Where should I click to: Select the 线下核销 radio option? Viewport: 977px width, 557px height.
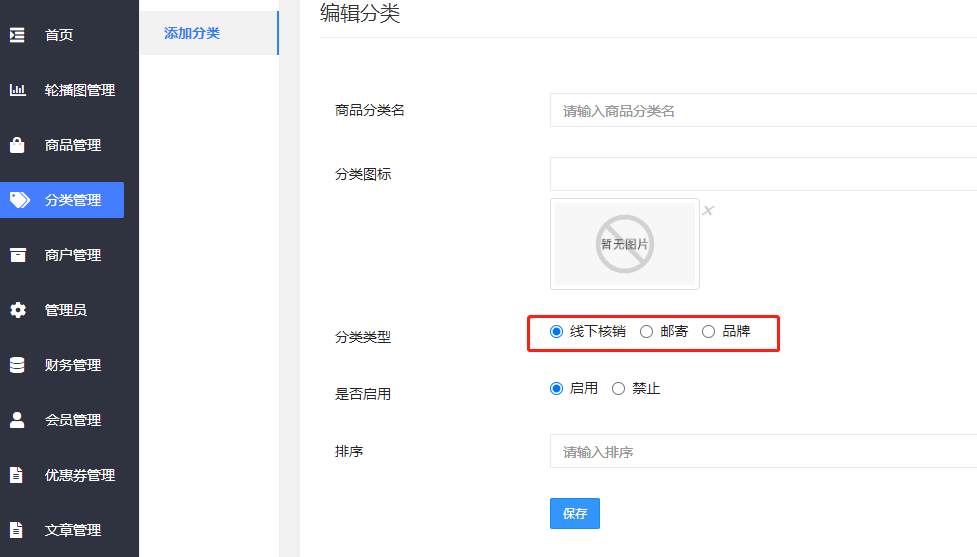tap(556, 331)
